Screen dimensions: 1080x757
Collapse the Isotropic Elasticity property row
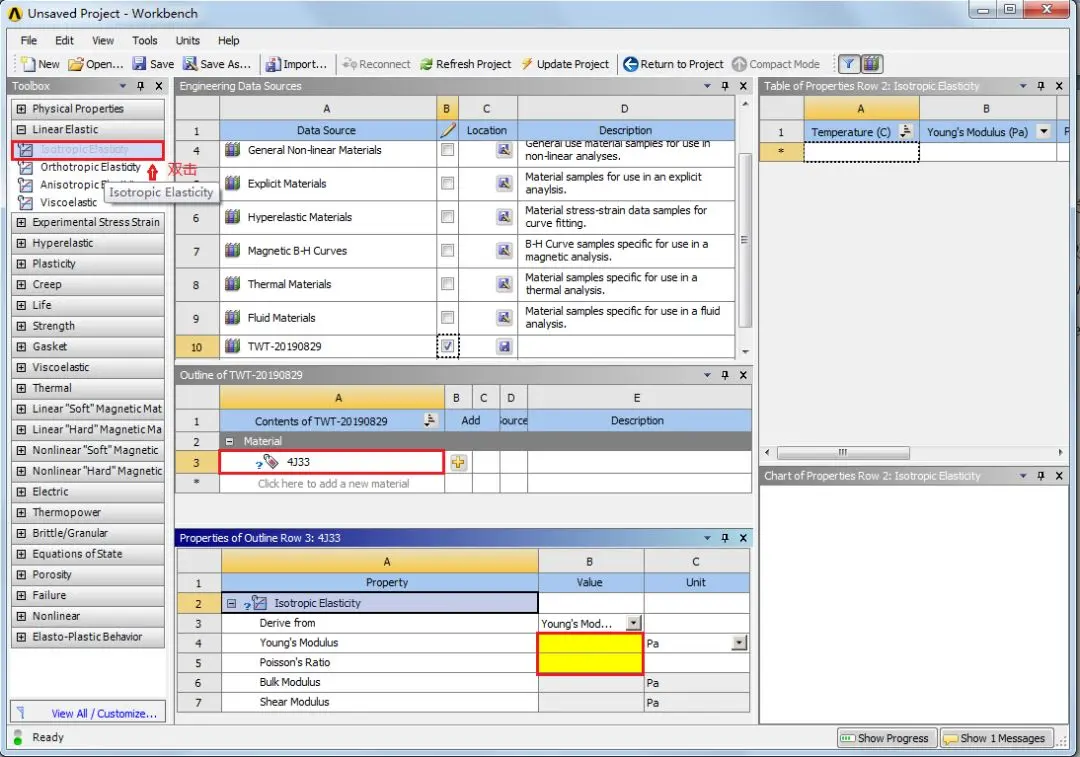coord(231,603)
